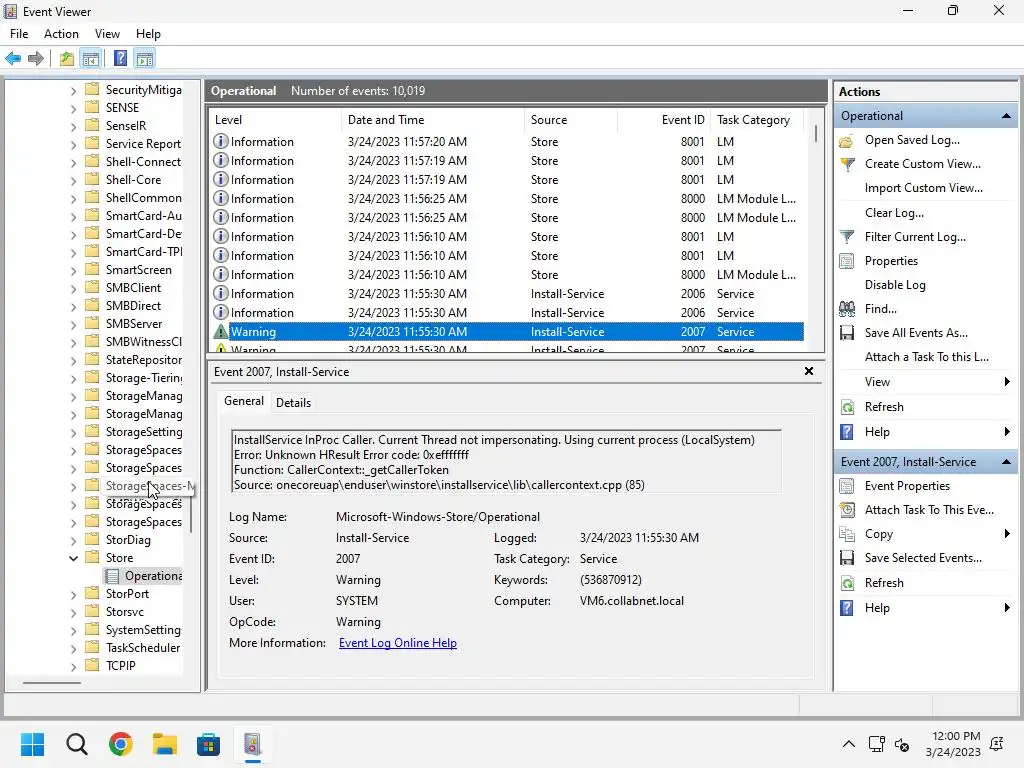Click the Save All Events As disk icon
This screenshot has width=1024, height=768.
[847, 333]
